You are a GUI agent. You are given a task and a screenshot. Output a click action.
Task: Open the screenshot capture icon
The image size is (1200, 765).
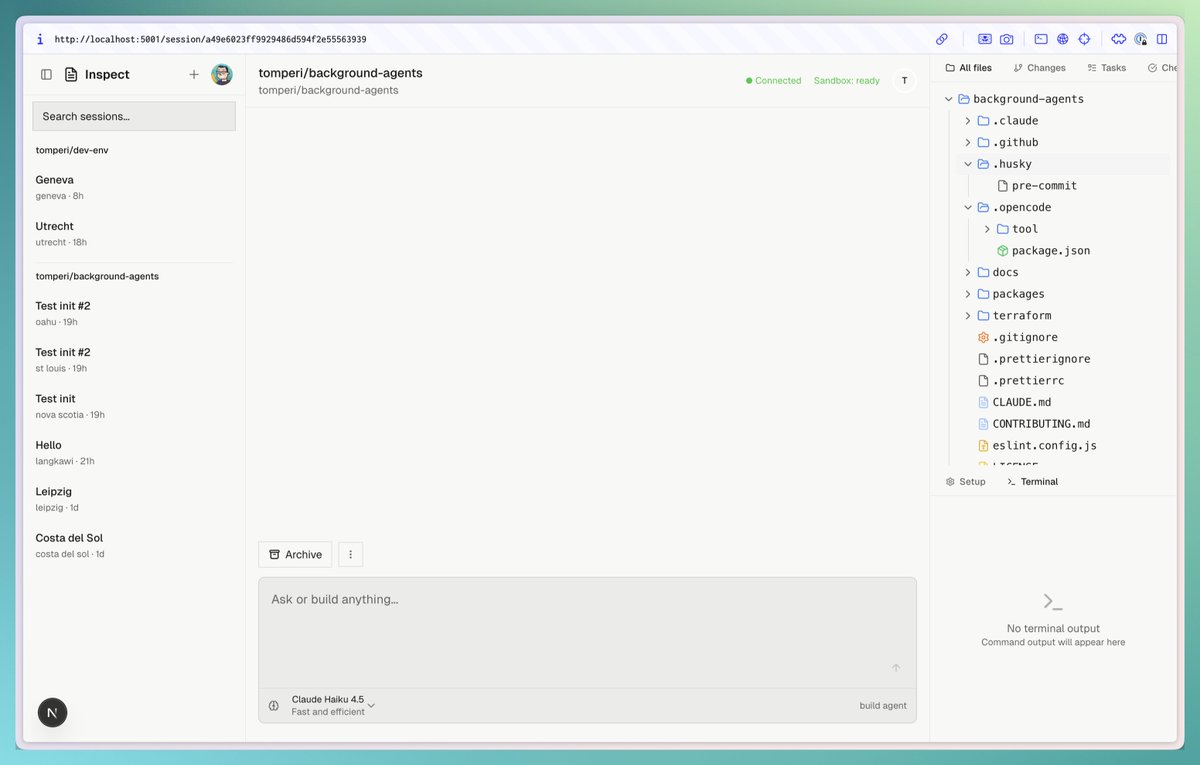point(984,39)
